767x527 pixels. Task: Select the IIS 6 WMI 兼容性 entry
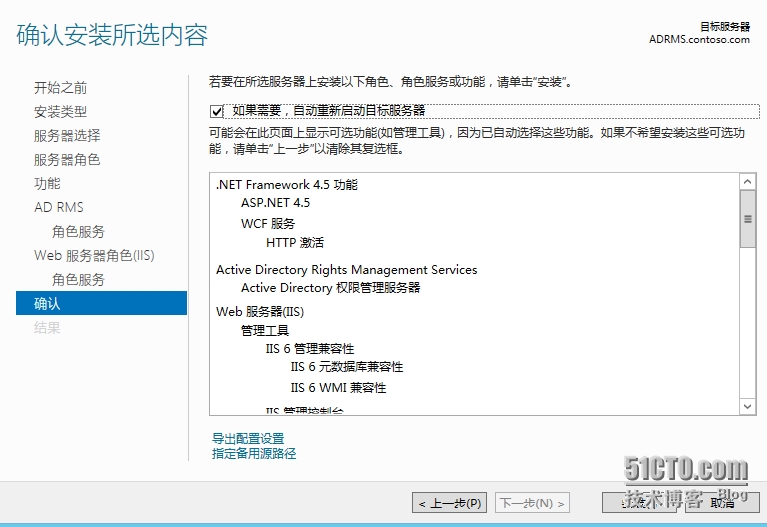(338, 388)
